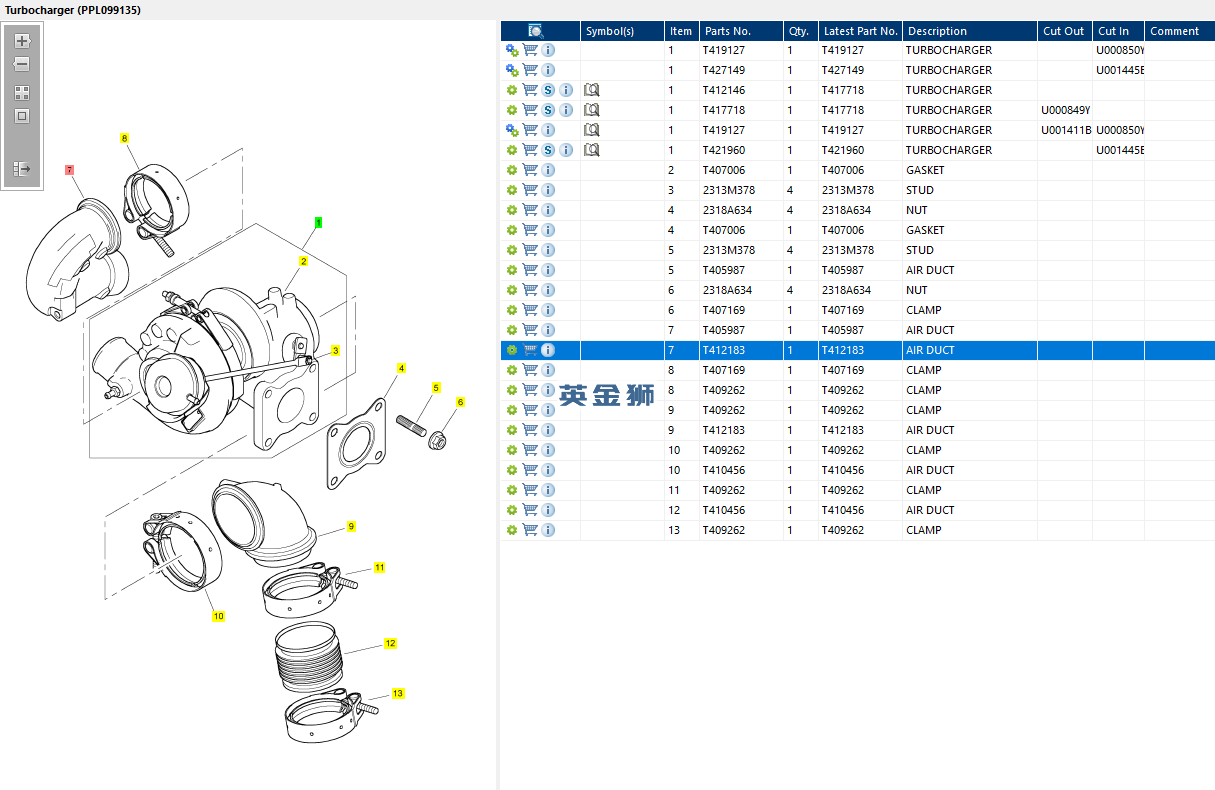The height and width of the screenshot is (790, 1215).
Task: Click the gear icon for clamp T407169 item 6
Action: pos(512,310)
